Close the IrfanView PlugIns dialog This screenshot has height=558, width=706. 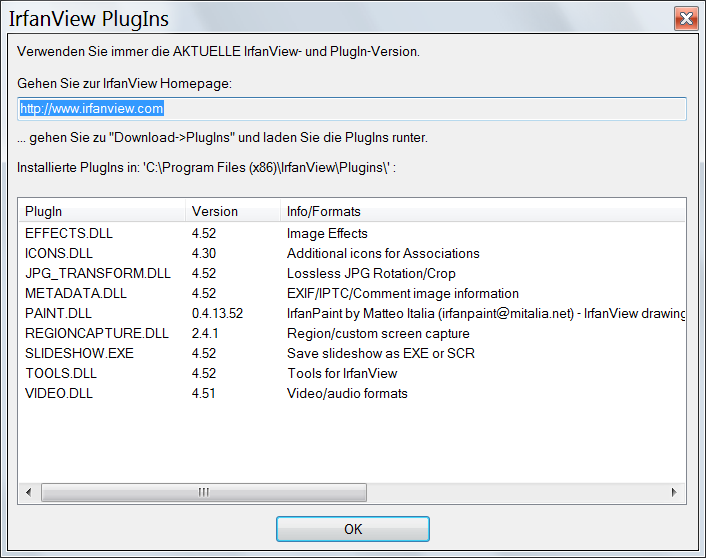coord(686,19)
